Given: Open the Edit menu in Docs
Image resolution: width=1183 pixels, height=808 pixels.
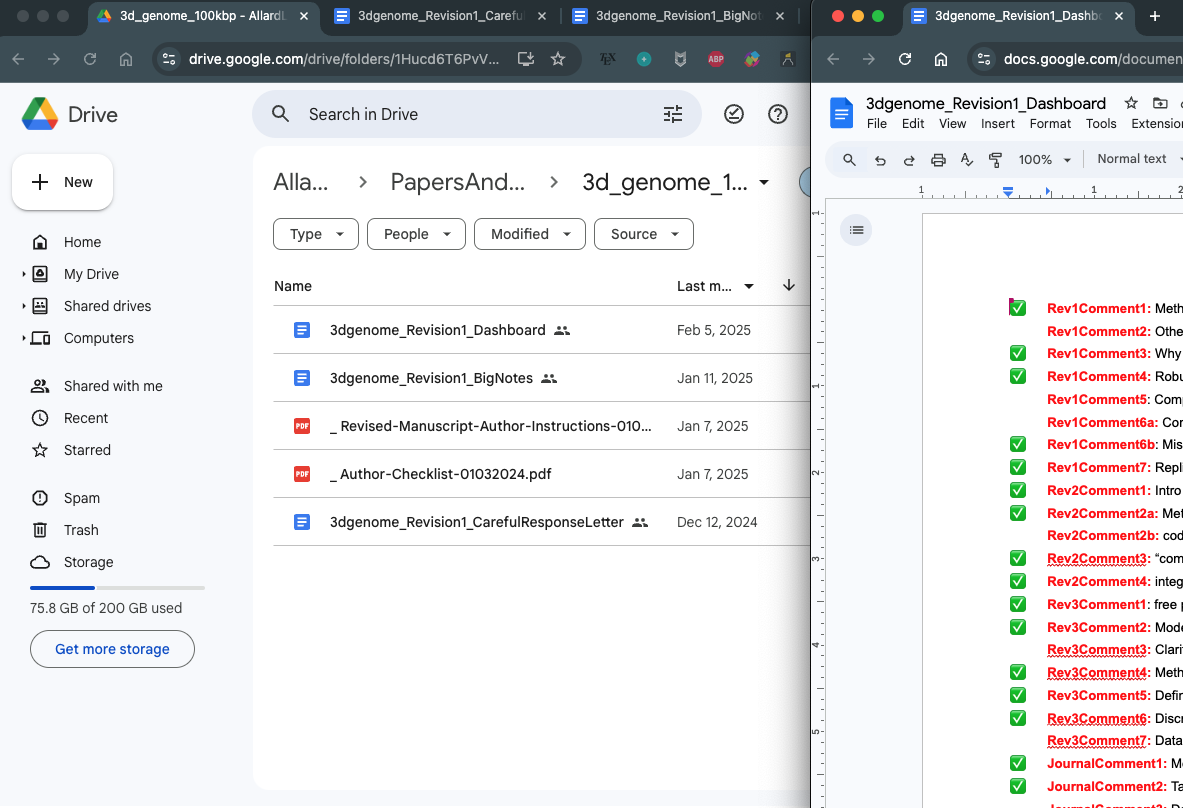Looking at the screenshot, I should click(913, 124).
